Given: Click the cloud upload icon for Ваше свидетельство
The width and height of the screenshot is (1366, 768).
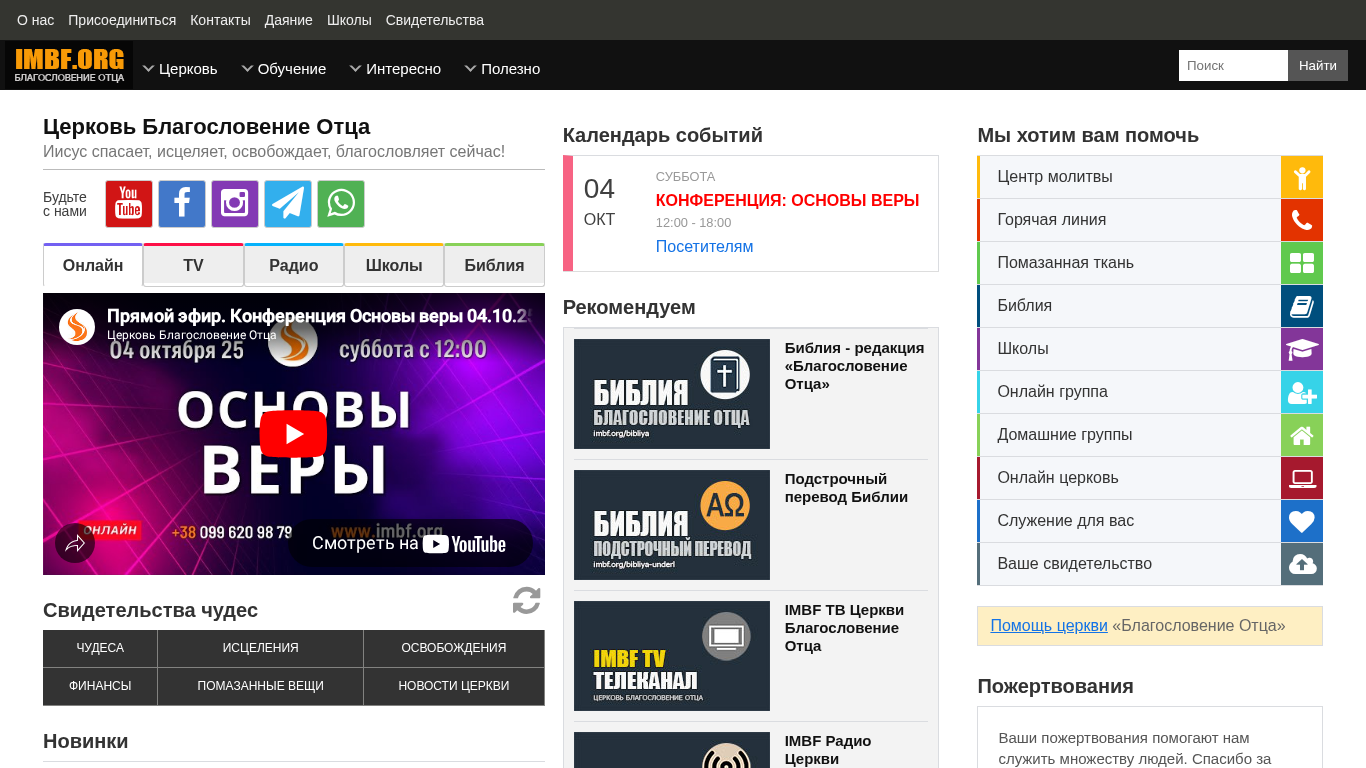Looking at the screenshot, I should pos(1302,564).
